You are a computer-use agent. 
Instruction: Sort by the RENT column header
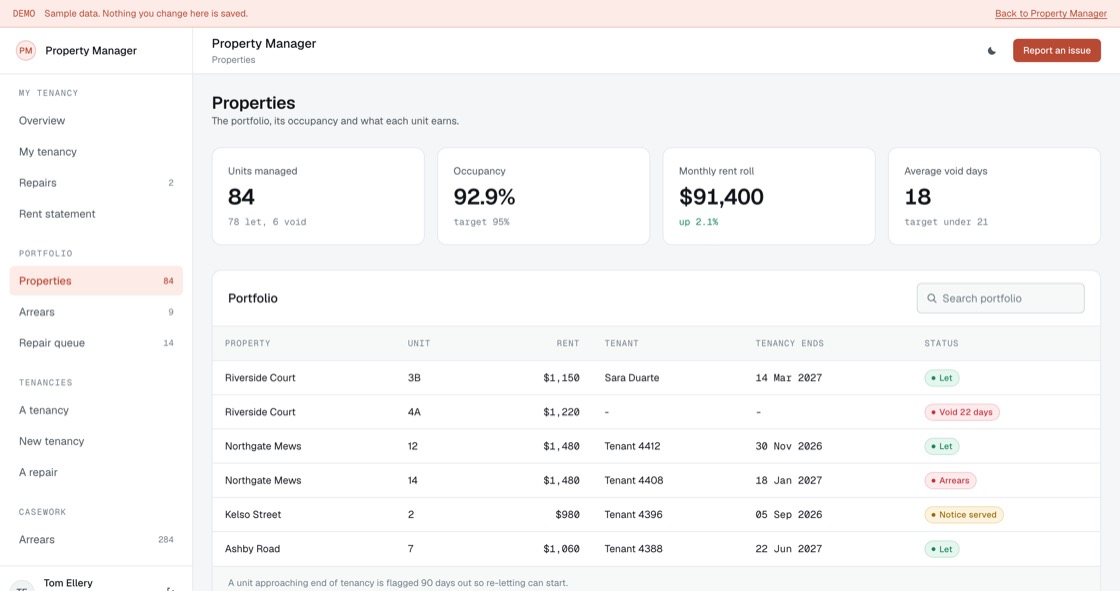point(568,344)
